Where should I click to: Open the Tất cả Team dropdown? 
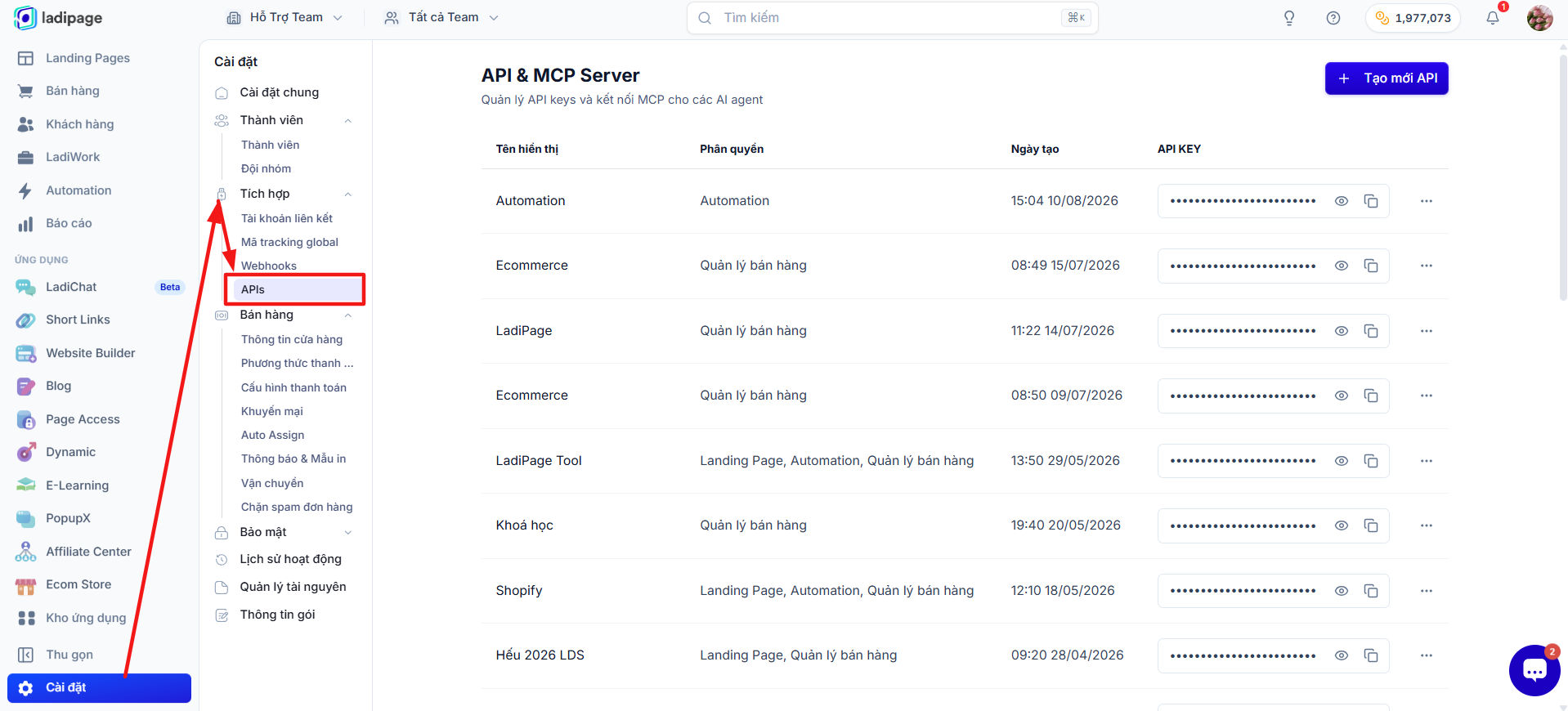[441, 18]
